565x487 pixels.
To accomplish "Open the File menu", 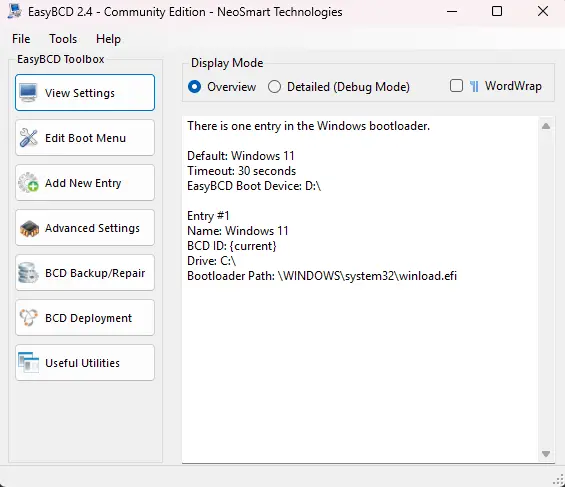I will (21, 39).
